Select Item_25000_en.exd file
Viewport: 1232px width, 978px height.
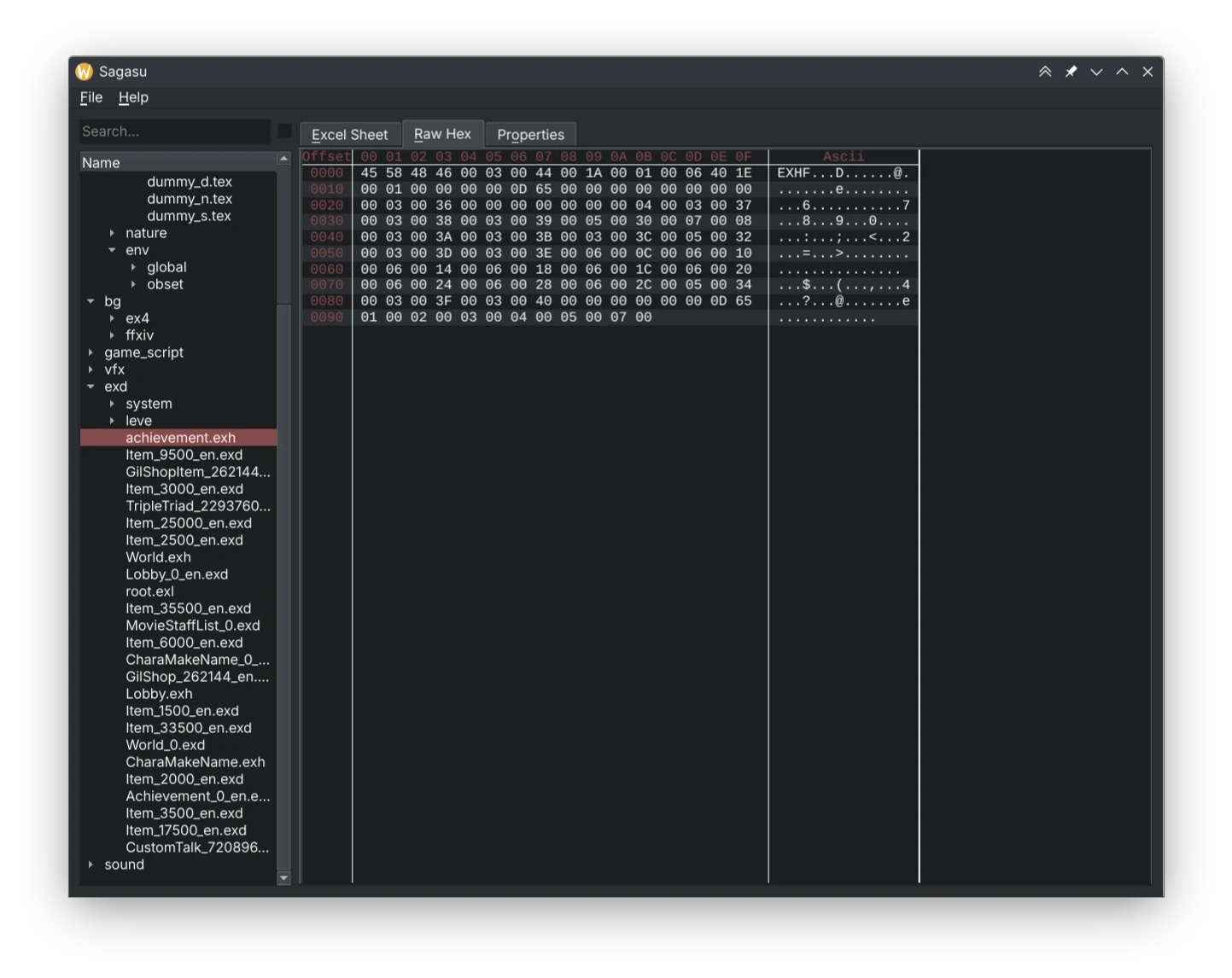(188, 523)
